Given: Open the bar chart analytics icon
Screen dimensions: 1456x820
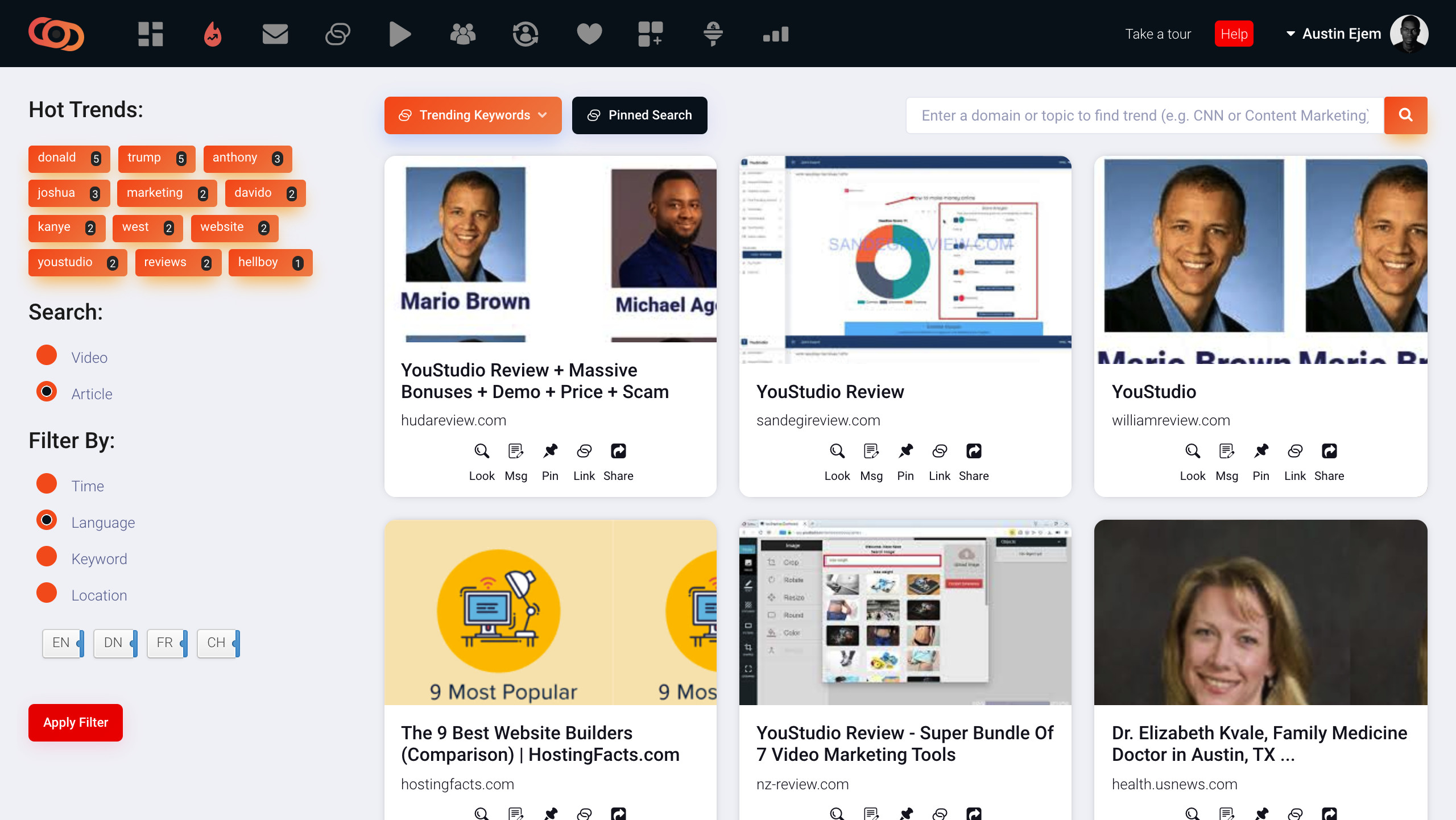Looking at the screenshot, I should pos(776,34).
